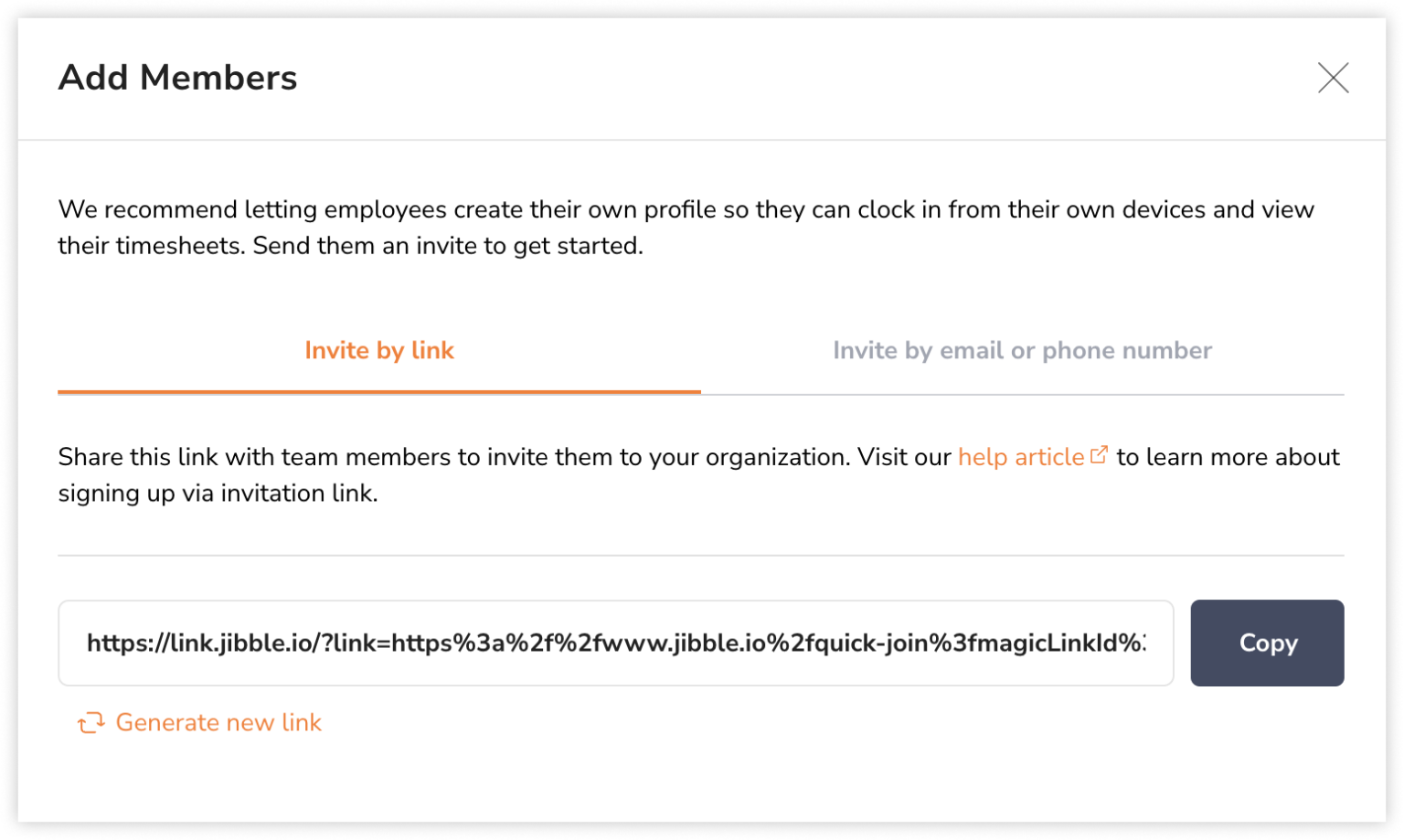The width and height of the screenshot is (1404, 840).
Task: Click the X close icon on Add Members dialog
Action: 1334,79
